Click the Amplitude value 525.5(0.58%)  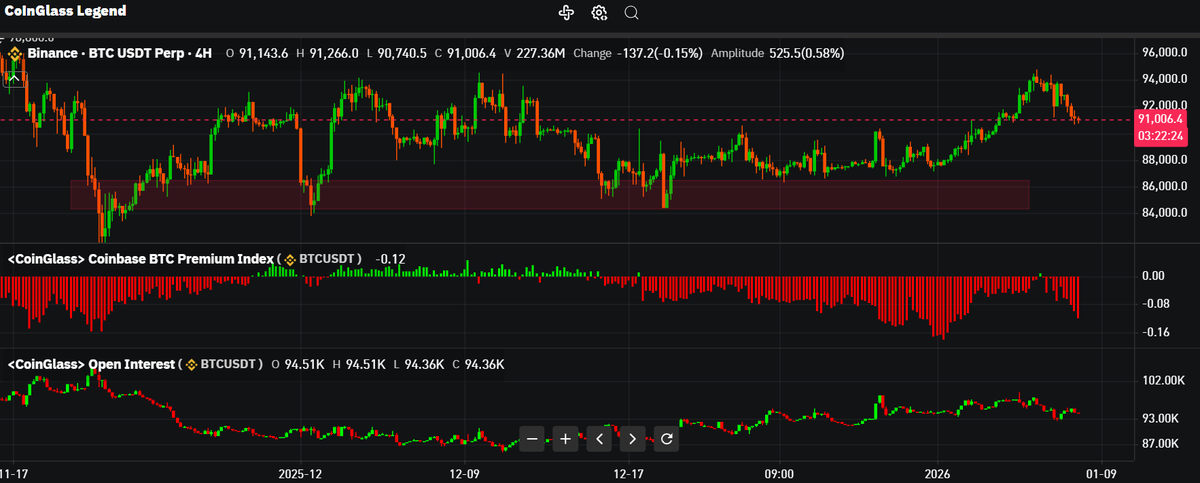pos(806,53)
